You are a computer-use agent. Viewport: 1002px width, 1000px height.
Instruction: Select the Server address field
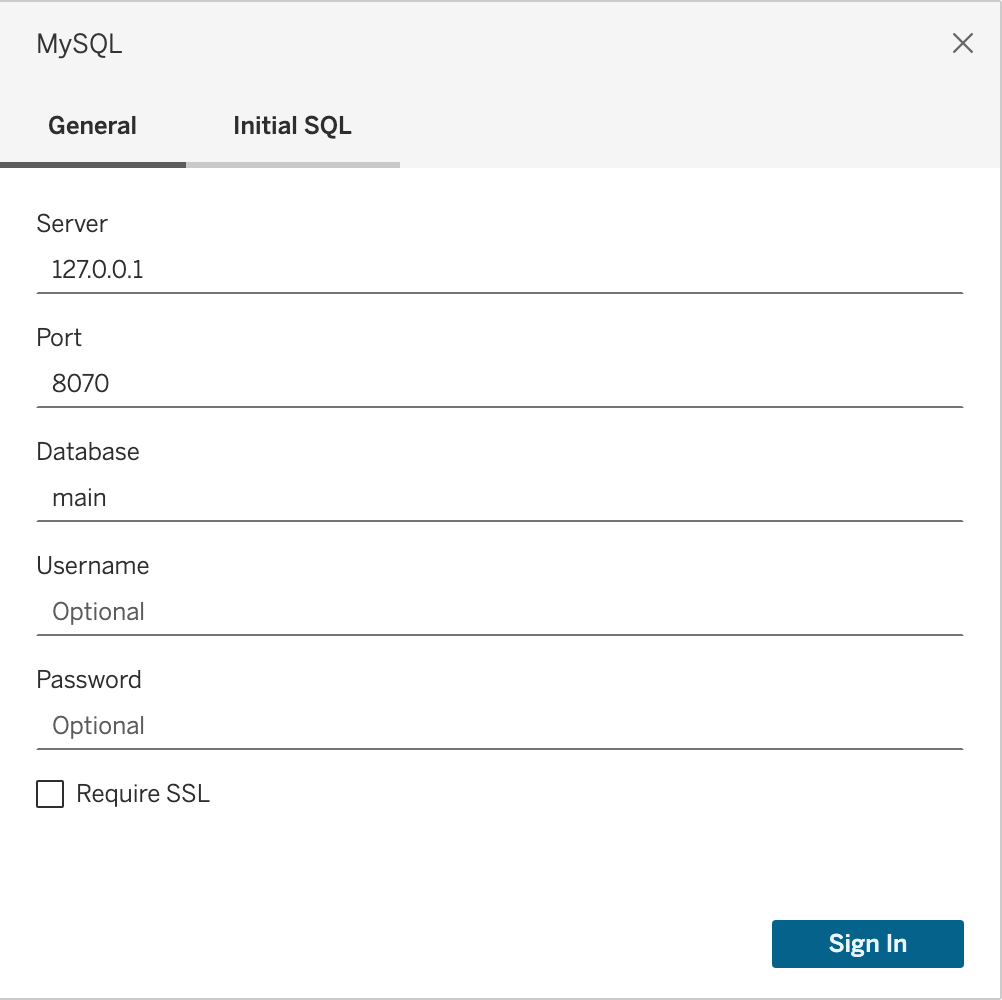500,270
